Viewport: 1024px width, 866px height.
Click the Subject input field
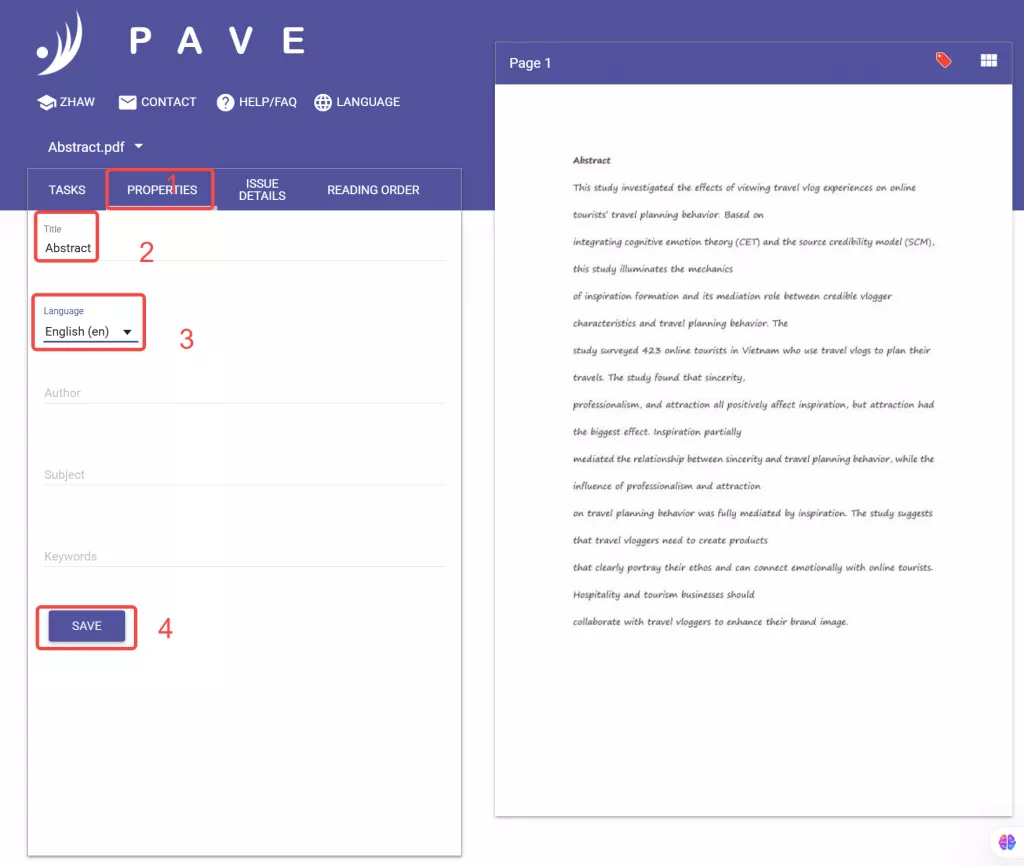point(244,475)
